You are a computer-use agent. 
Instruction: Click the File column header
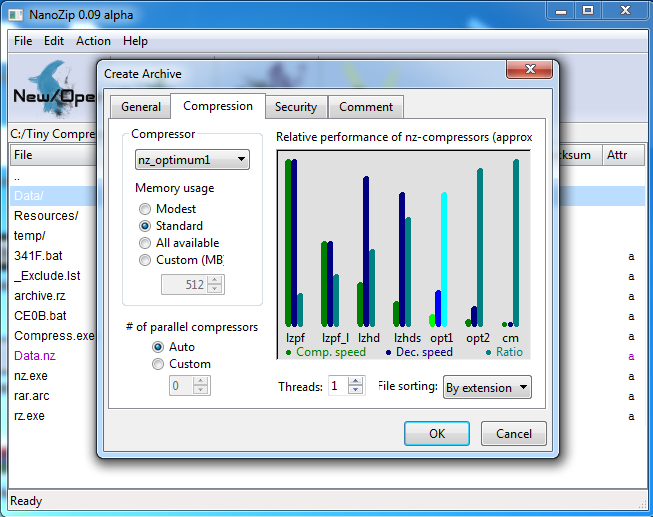[53, 155]
